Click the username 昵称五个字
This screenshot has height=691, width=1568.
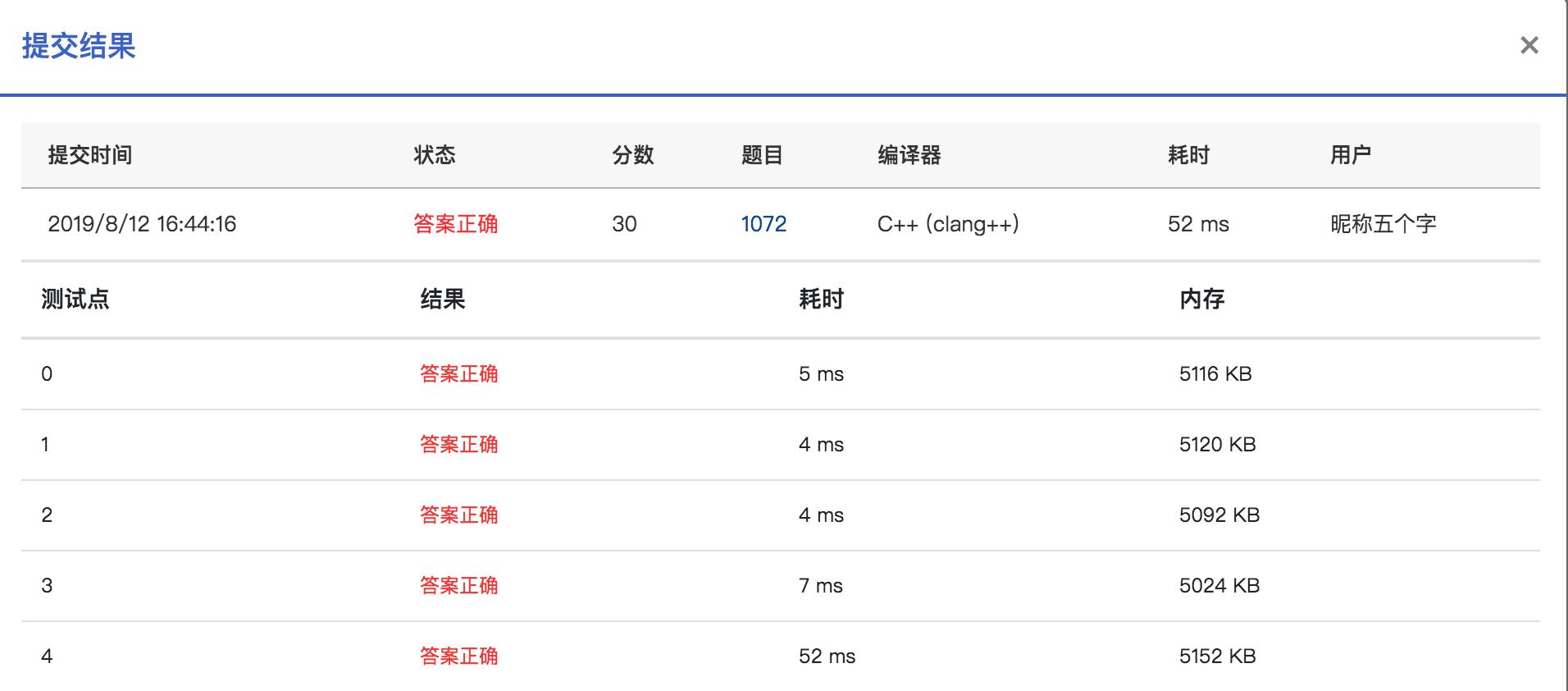coord(1383,224)
